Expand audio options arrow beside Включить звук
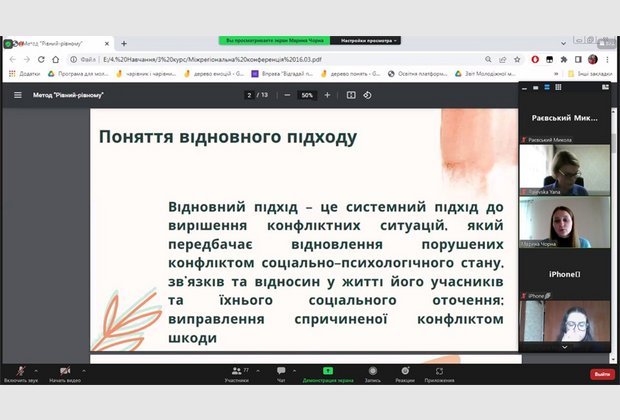 tap(36, 371)
